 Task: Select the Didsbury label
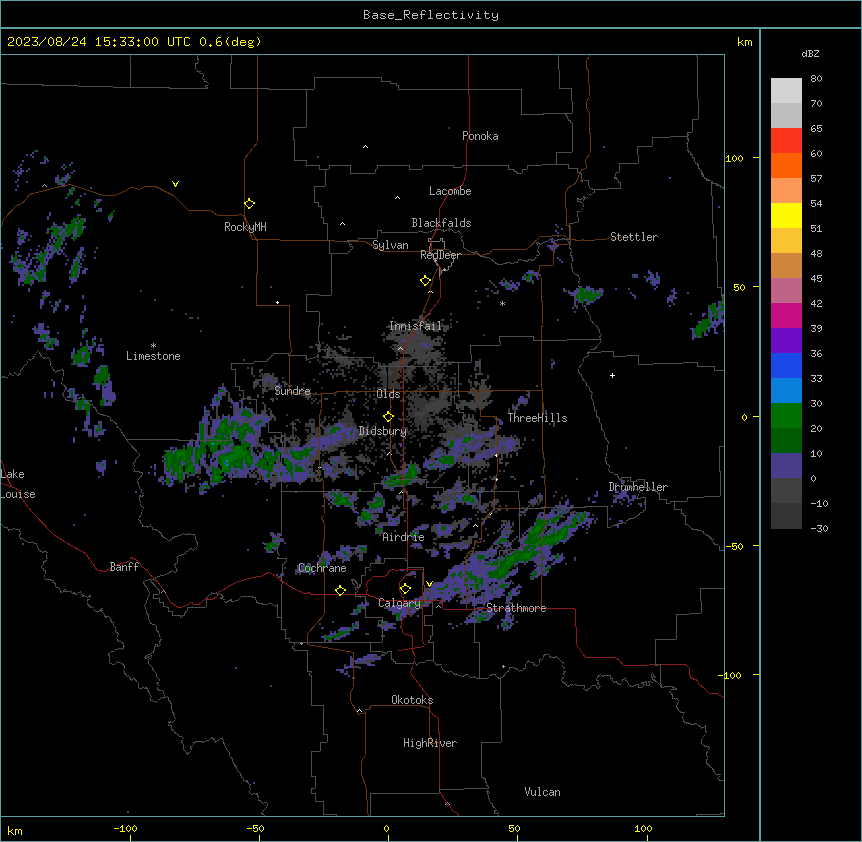tap(383, 431)
